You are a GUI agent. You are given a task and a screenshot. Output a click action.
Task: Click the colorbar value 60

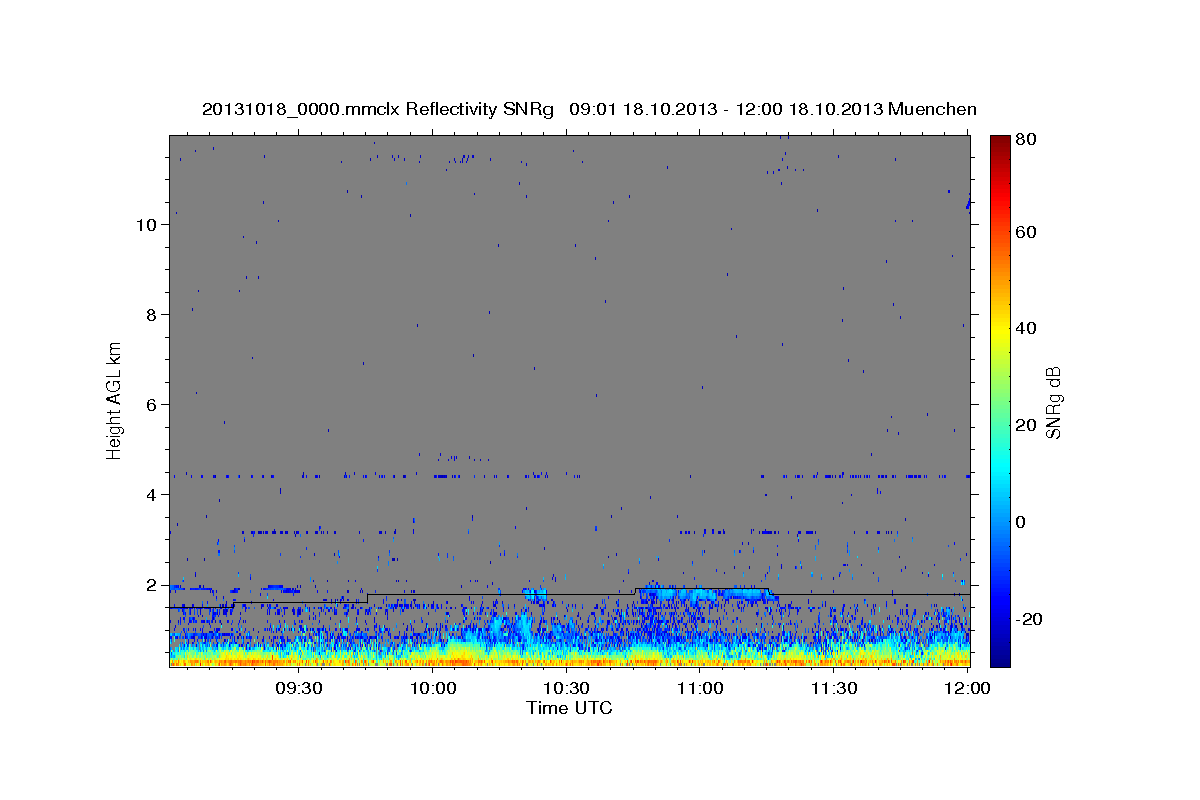pyautogui.click(x=1028, y=232)
